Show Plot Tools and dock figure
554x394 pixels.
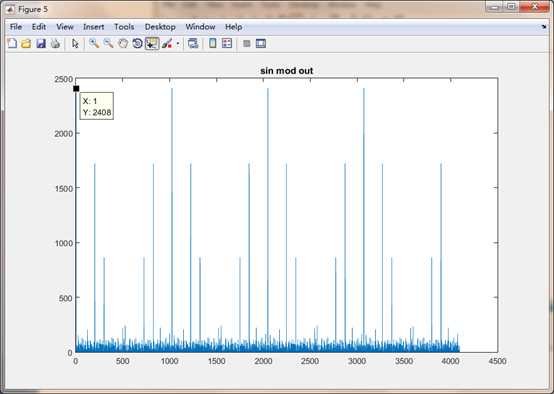pos(261,43)
